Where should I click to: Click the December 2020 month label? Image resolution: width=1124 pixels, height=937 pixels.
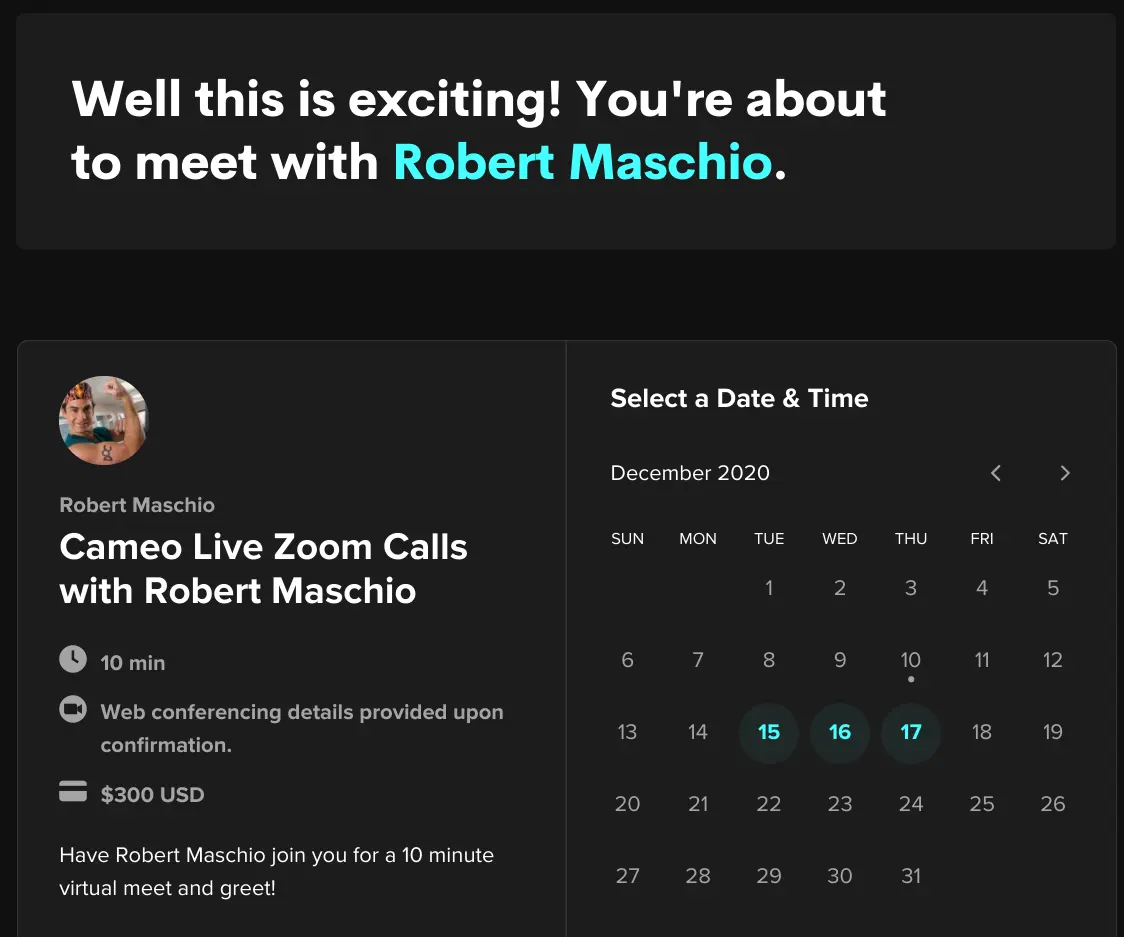tap(690, 473)
